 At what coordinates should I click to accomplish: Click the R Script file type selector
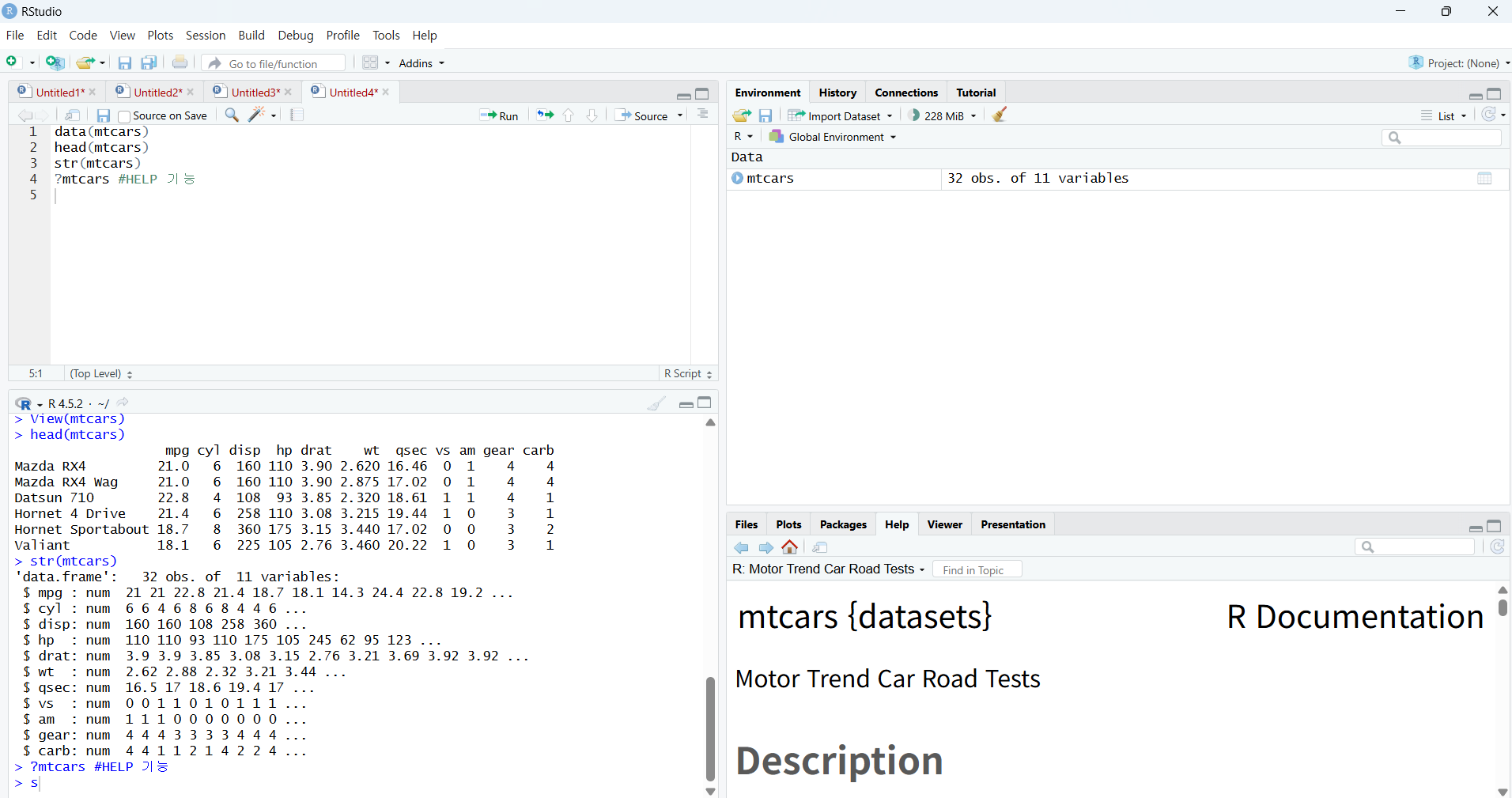pyautogui.click(x=688, y=374)
